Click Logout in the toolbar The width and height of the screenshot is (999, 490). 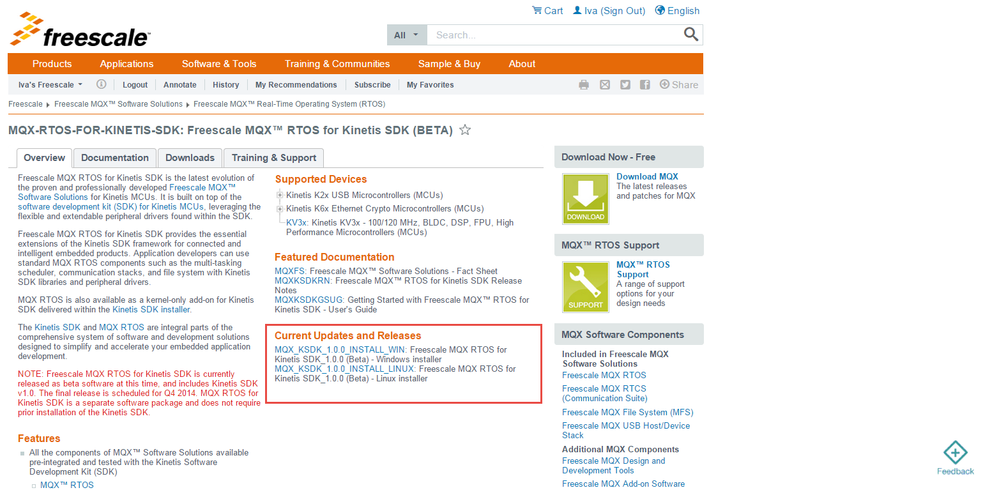pos(135,85)
